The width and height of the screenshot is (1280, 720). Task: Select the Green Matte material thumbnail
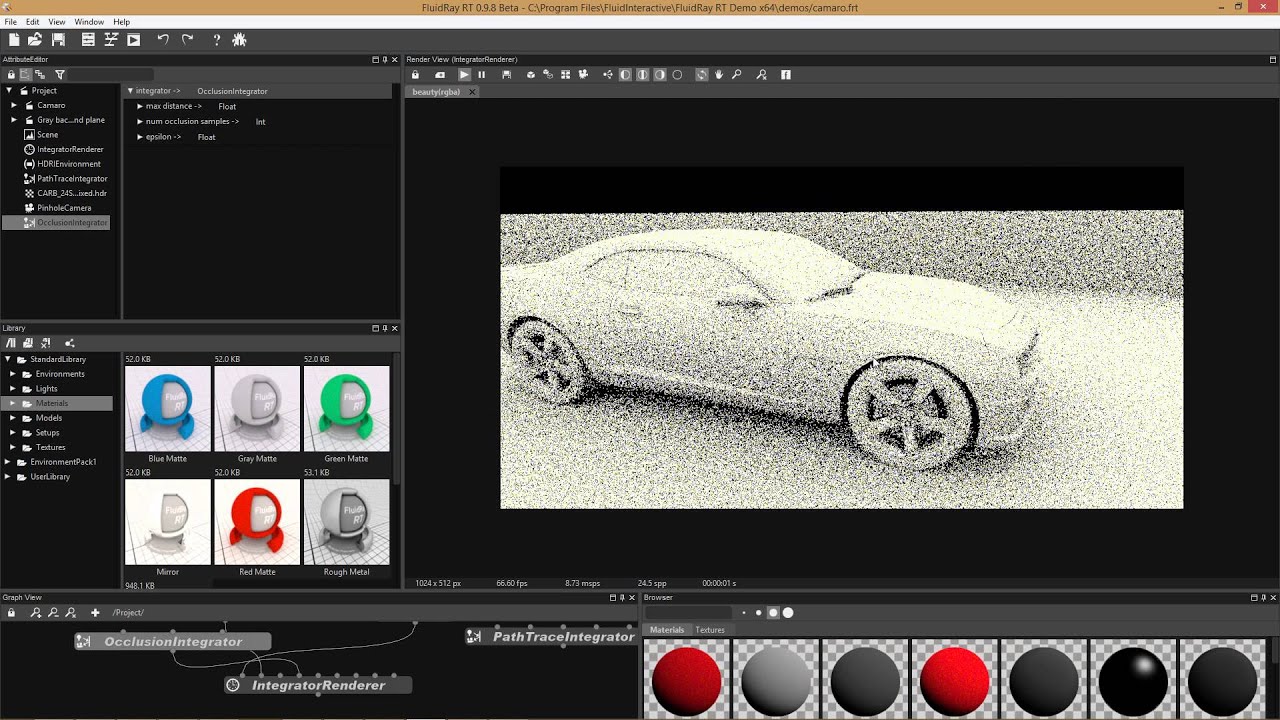click(x=346, y=408)
